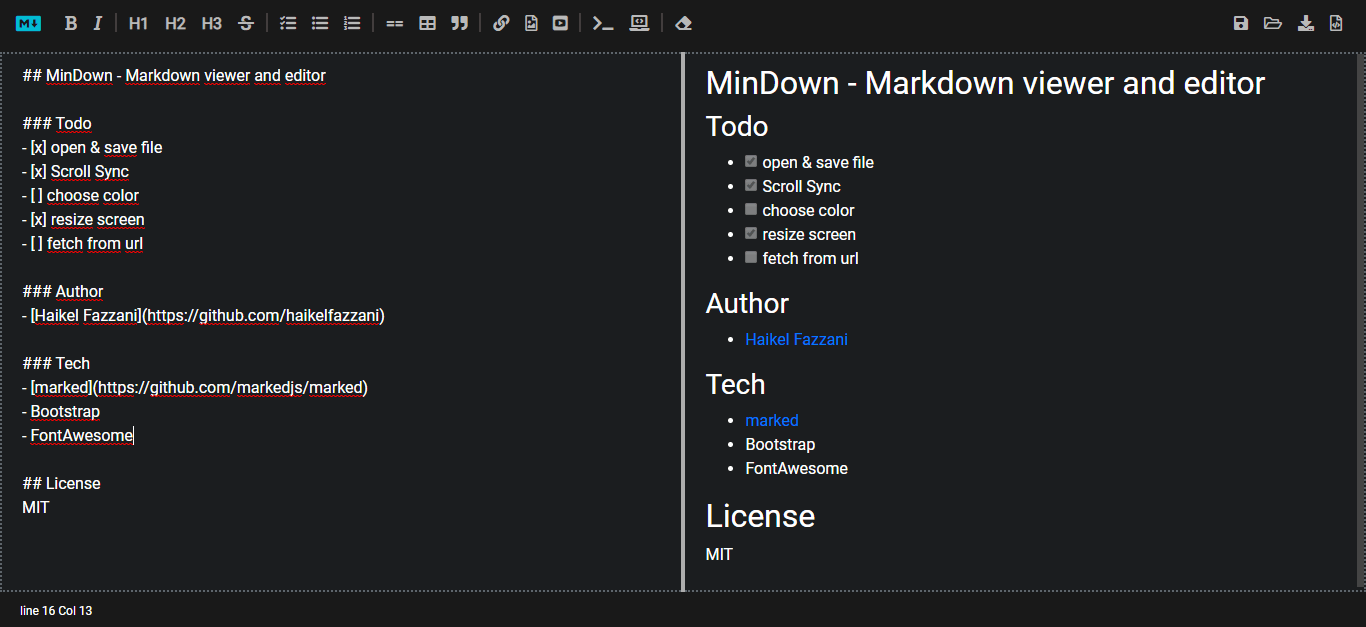Viewport: 1366px width, 627px height.
Task: Open a file with the folder icon
Action: [x=1273, y=23]
